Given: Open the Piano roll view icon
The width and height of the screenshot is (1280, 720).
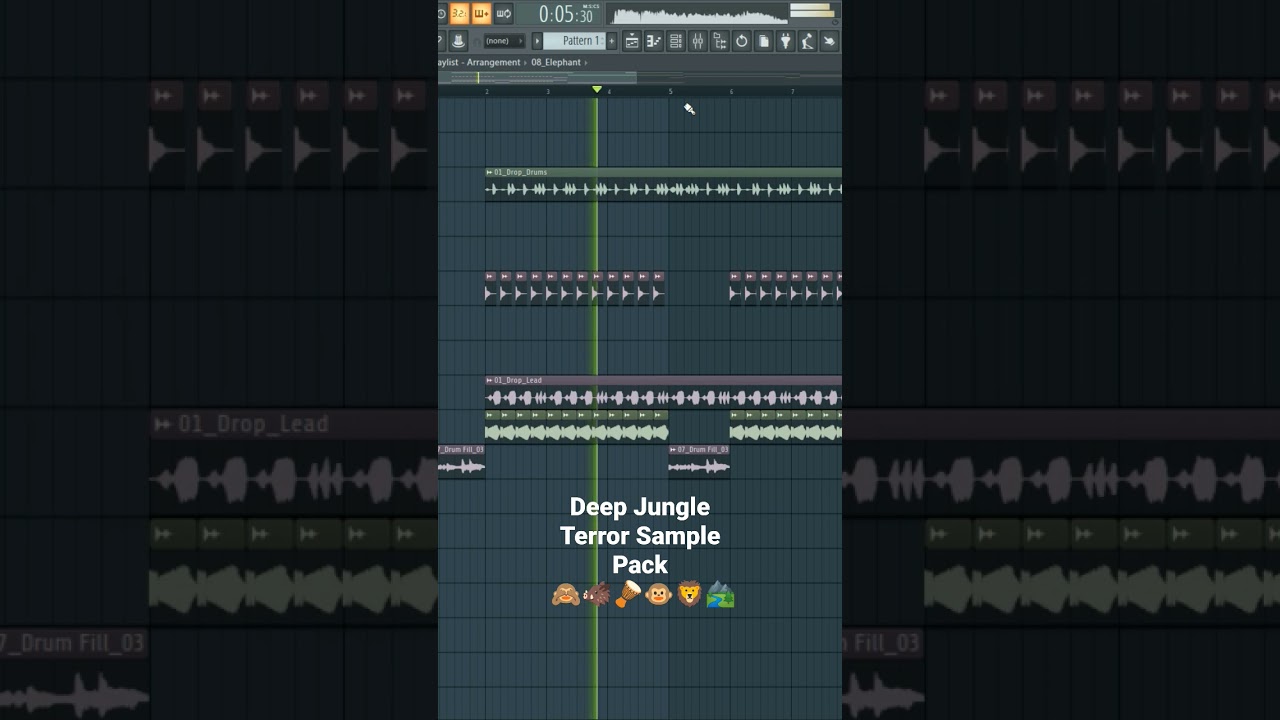Looking at the screenshot, I should 654,41.
